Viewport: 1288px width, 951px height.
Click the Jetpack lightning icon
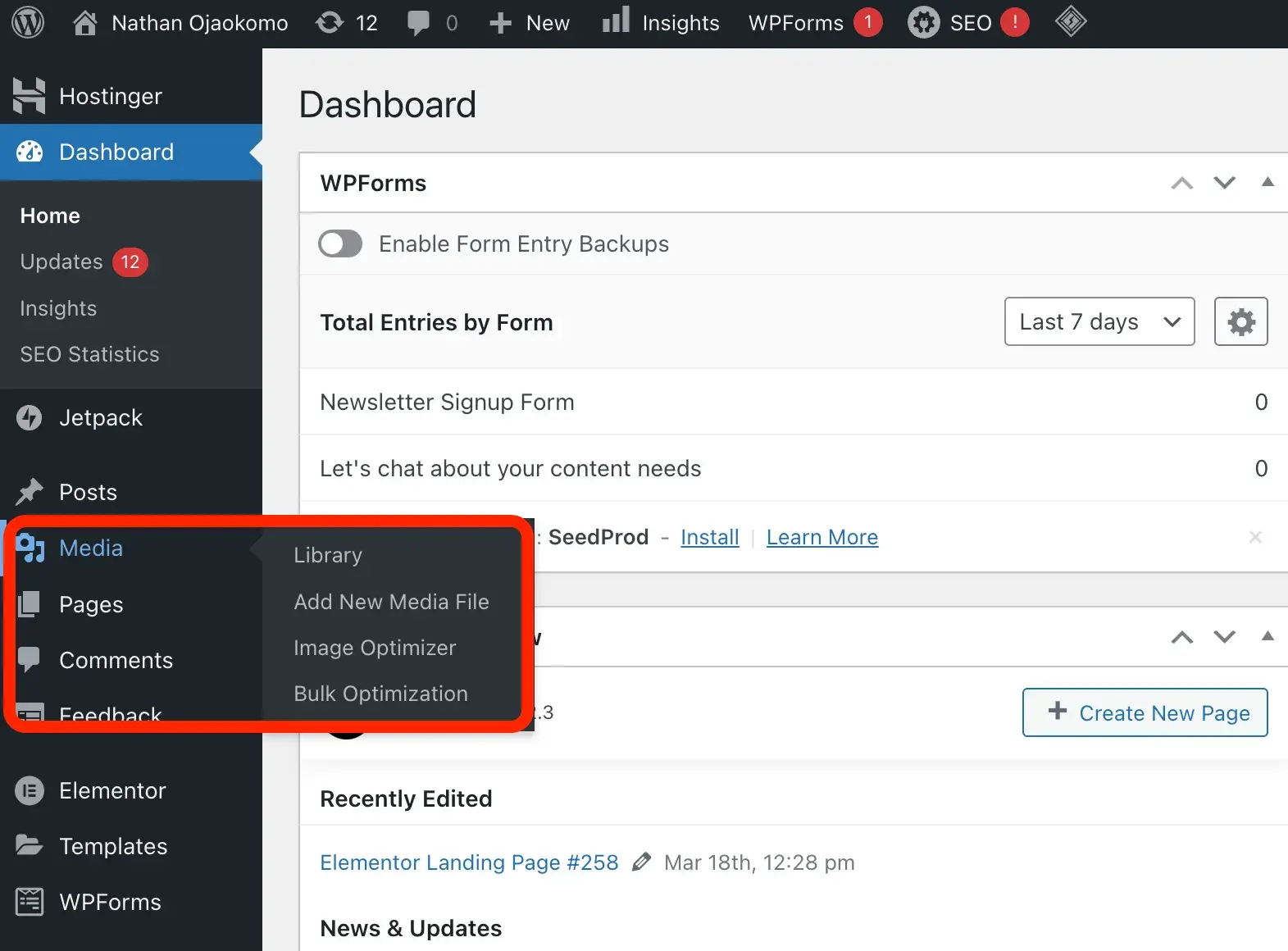(x=30, y=417)
